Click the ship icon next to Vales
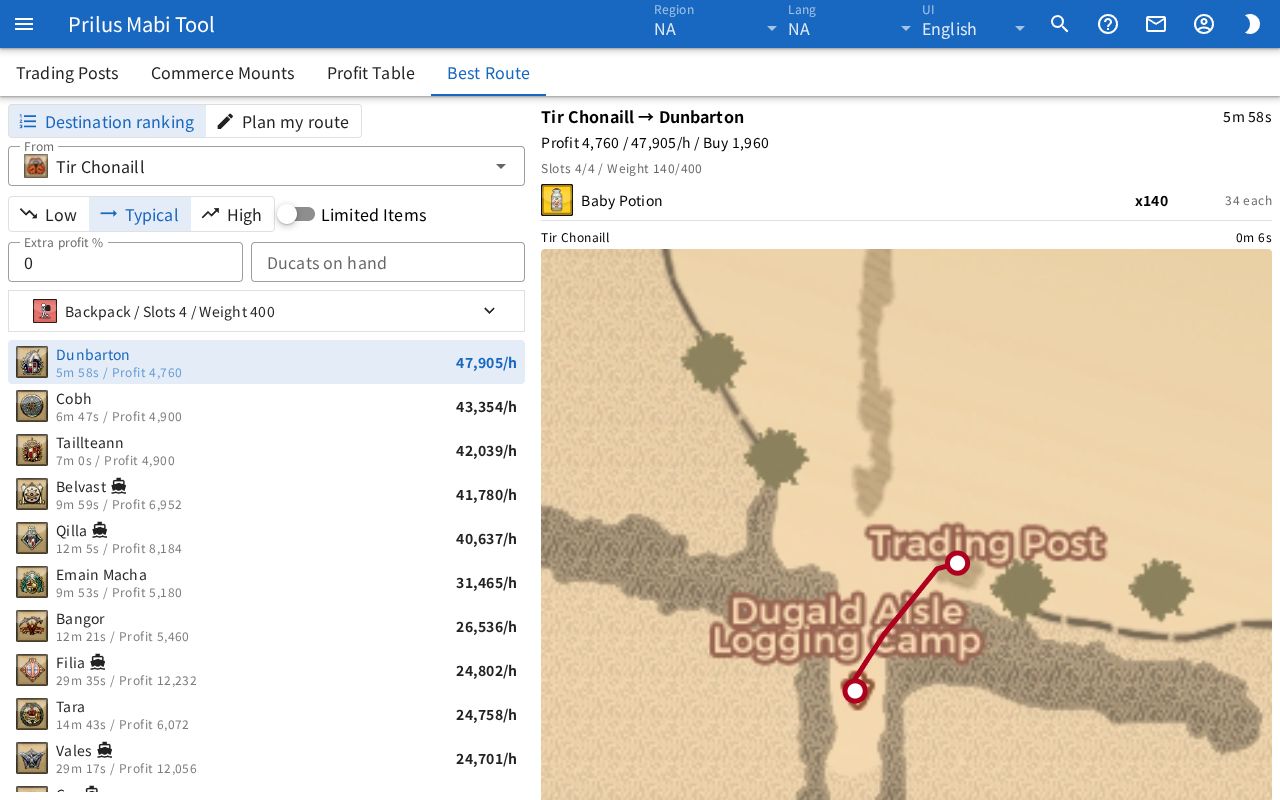1280x800 pixels. 105,750
